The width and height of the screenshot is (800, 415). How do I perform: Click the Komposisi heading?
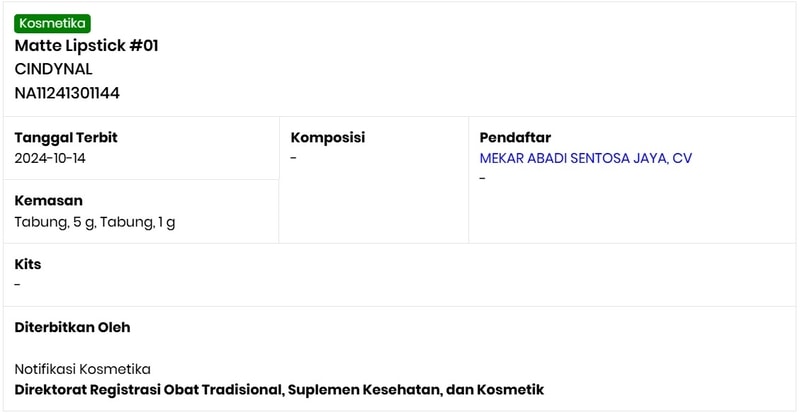point(327,137)
